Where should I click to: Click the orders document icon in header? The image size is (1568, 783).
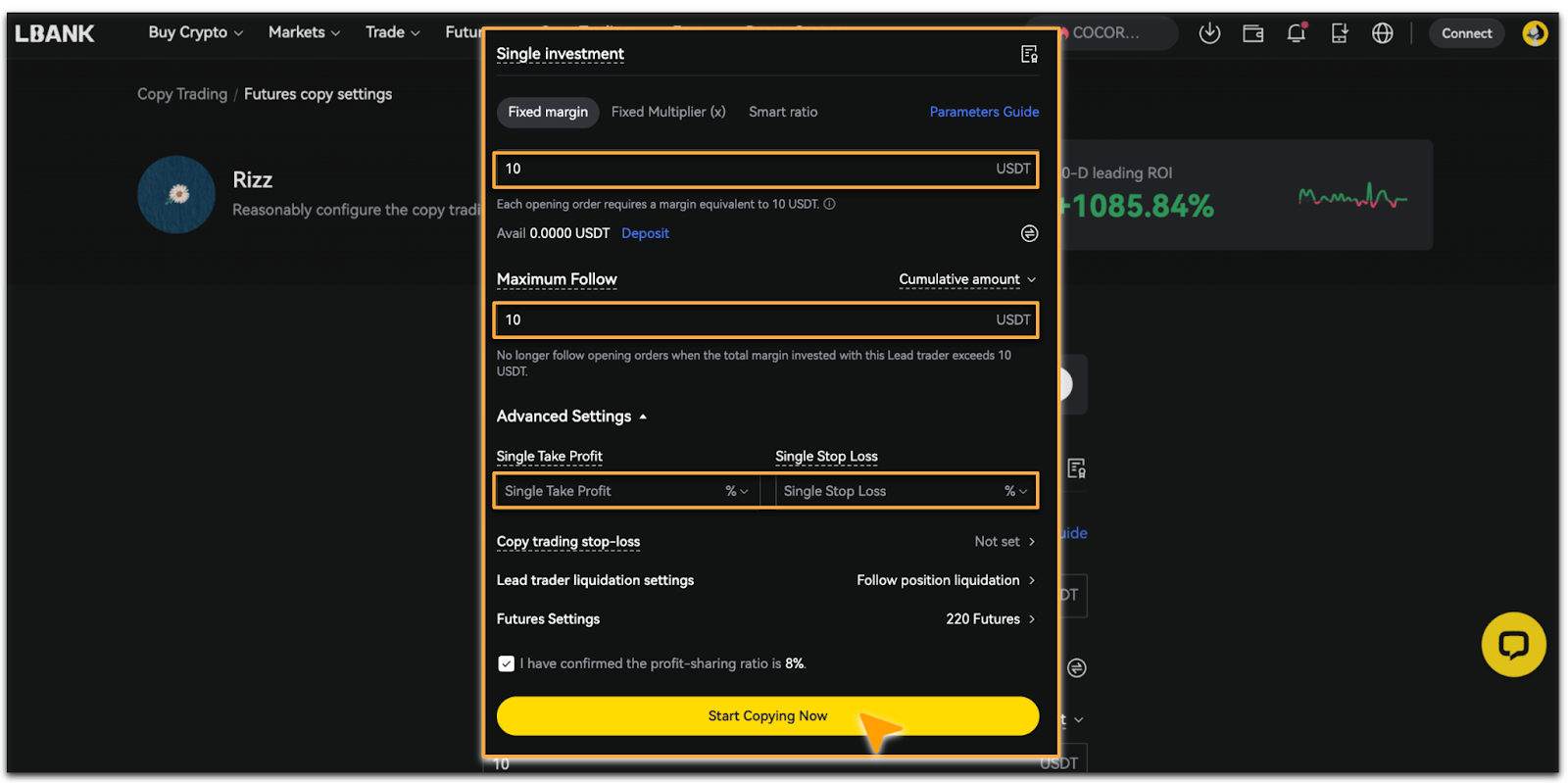tap(1340, 33)
